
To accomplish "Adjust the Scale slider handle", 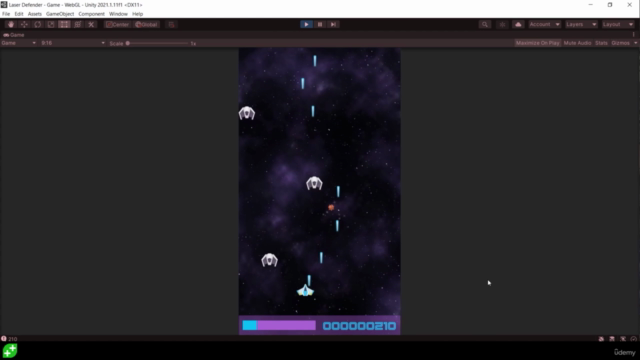I will (x=128, y=43).
